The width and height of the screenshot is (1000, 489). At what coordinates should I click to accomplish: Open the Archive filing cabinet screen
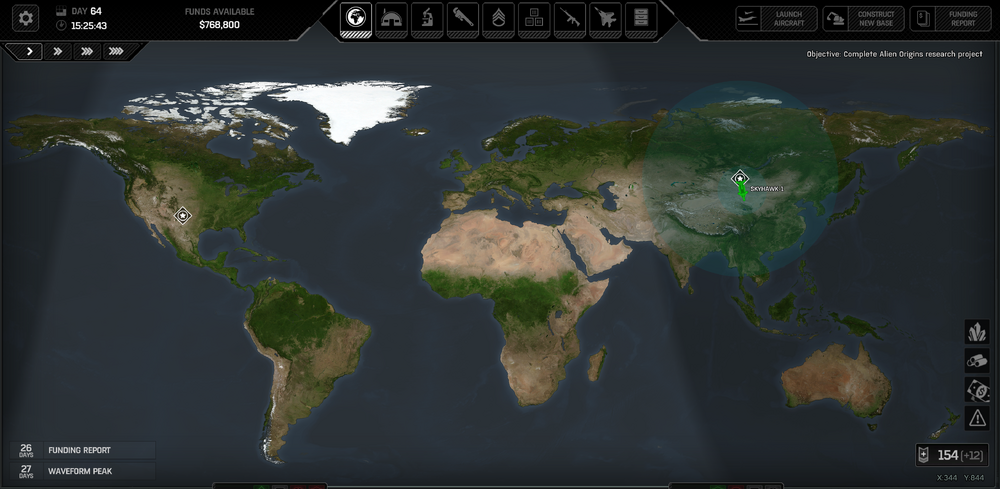(641, 17)
